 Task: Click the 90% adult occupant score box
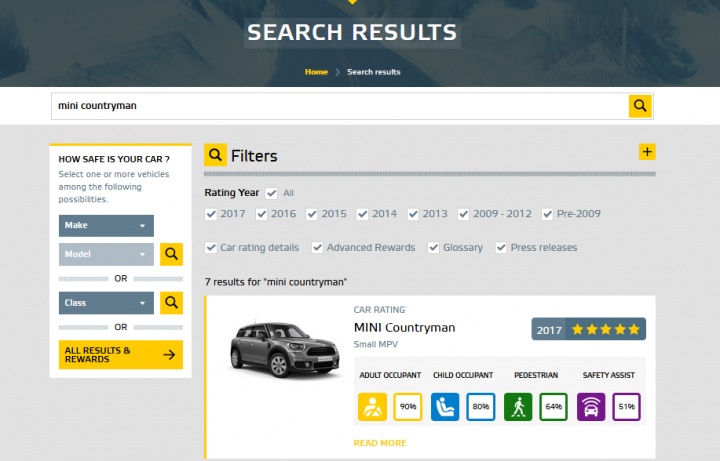pos(408,407)
